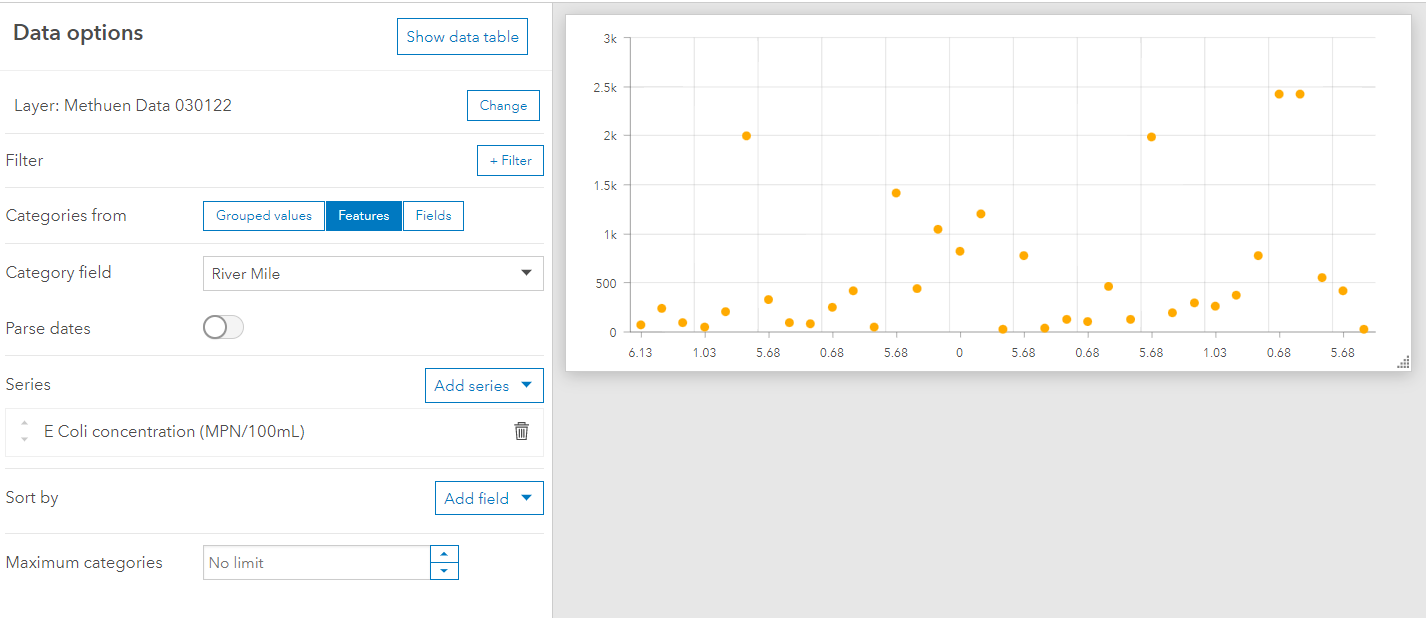1426x618 pixels.
Task: Click the leftmost data point in the chart
Action: [x=640, y=325]
